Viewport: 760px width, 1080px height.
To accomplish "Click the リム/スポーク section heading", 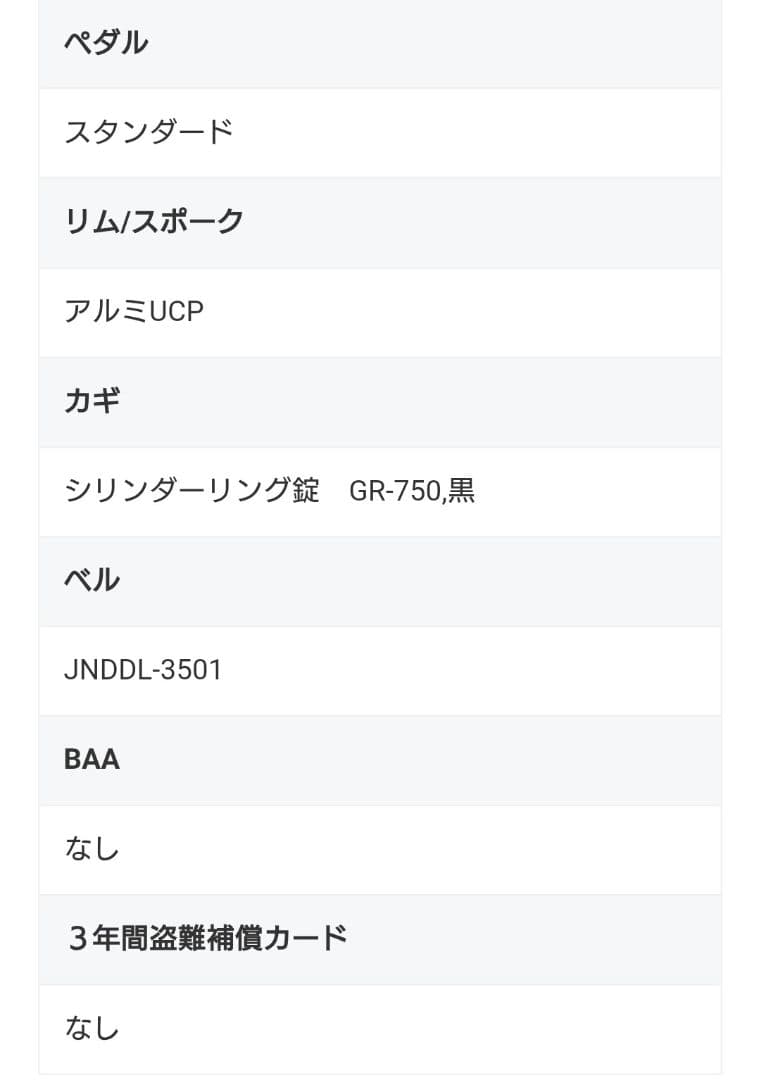I will (x=154, y=221).
